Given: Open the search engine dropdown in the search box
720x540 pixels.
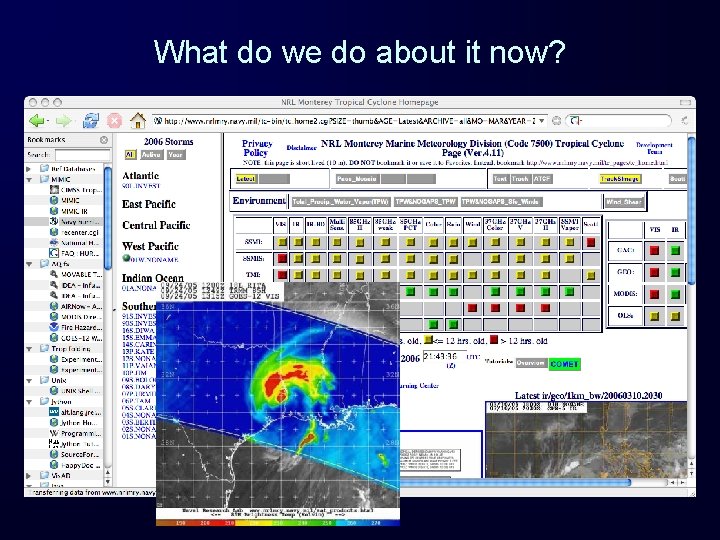Looking at the screenshot, I should (x=575, y=121).
